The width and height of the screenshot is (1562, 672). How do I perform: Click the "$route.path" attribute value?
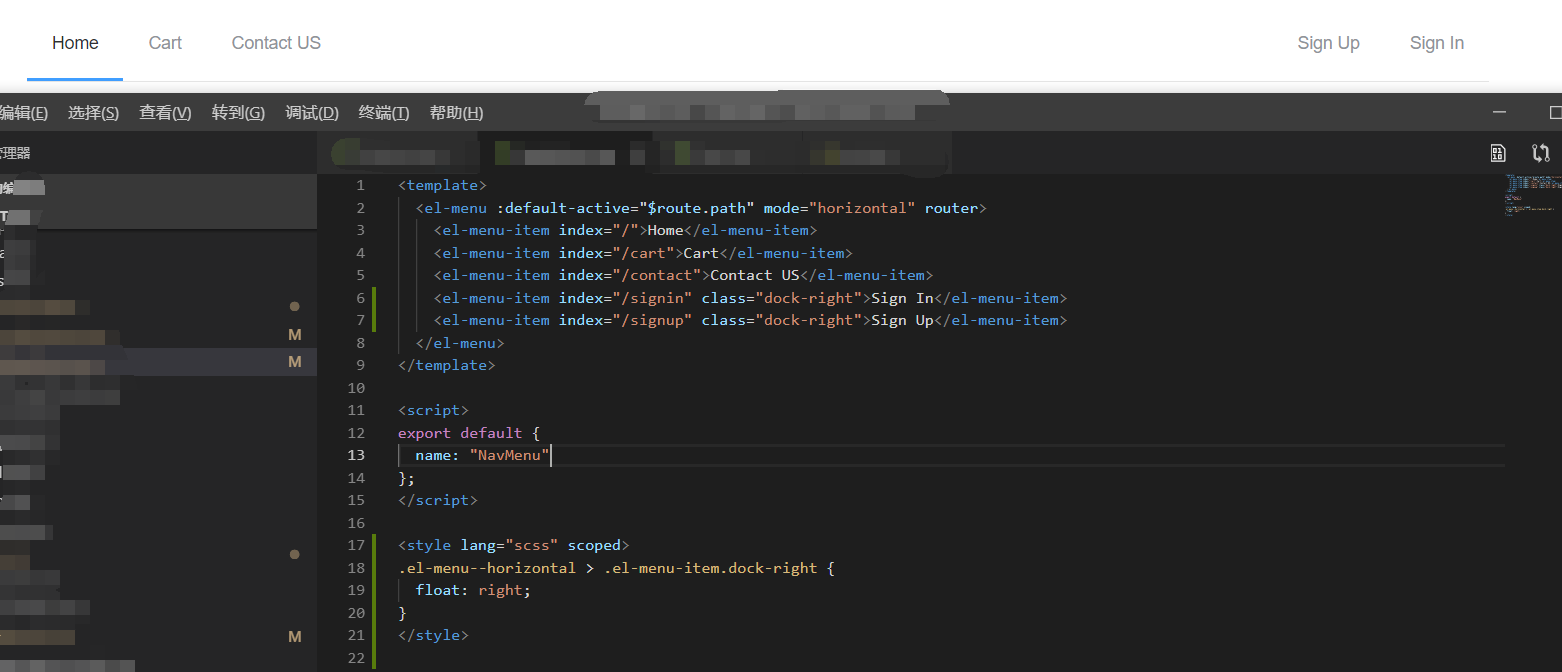(x=697, y=208)
